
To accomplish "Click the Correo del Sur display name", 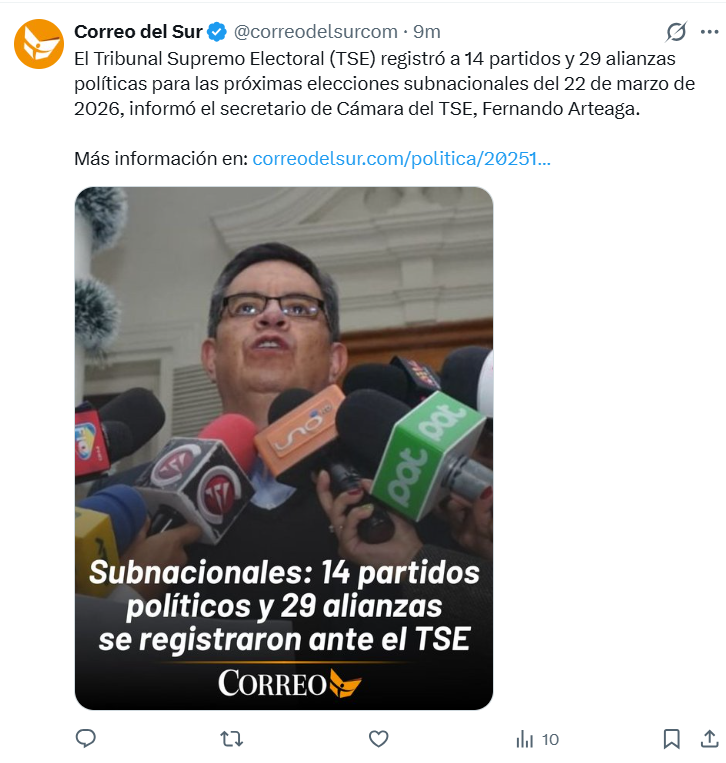I will [138, 32].
